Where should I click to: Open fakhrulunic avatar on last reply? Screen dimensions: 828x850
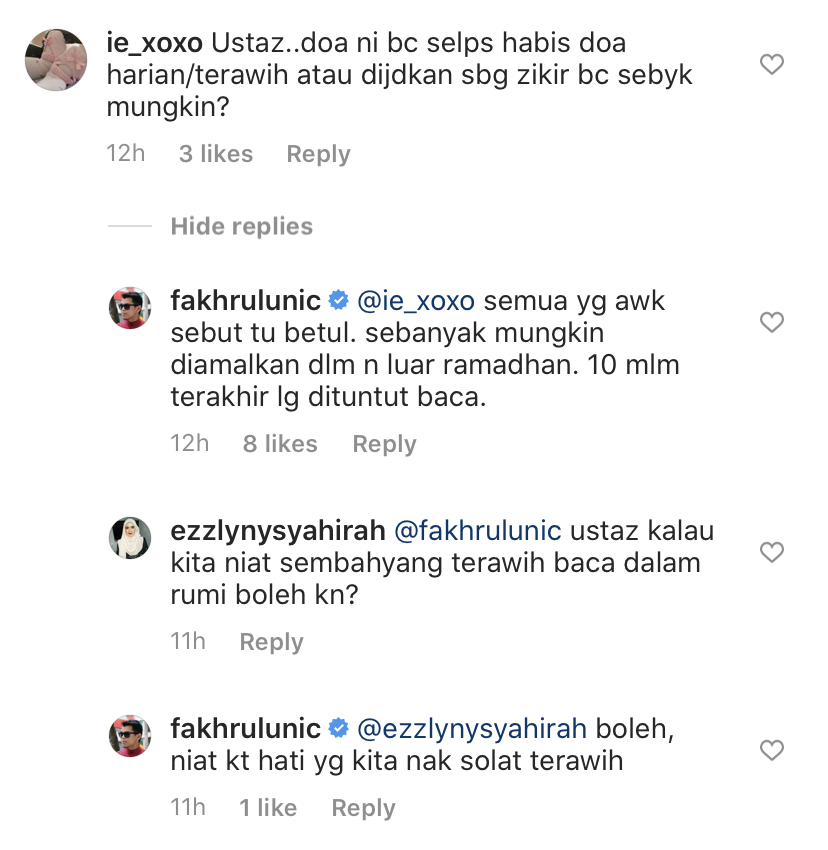(130, 736)
